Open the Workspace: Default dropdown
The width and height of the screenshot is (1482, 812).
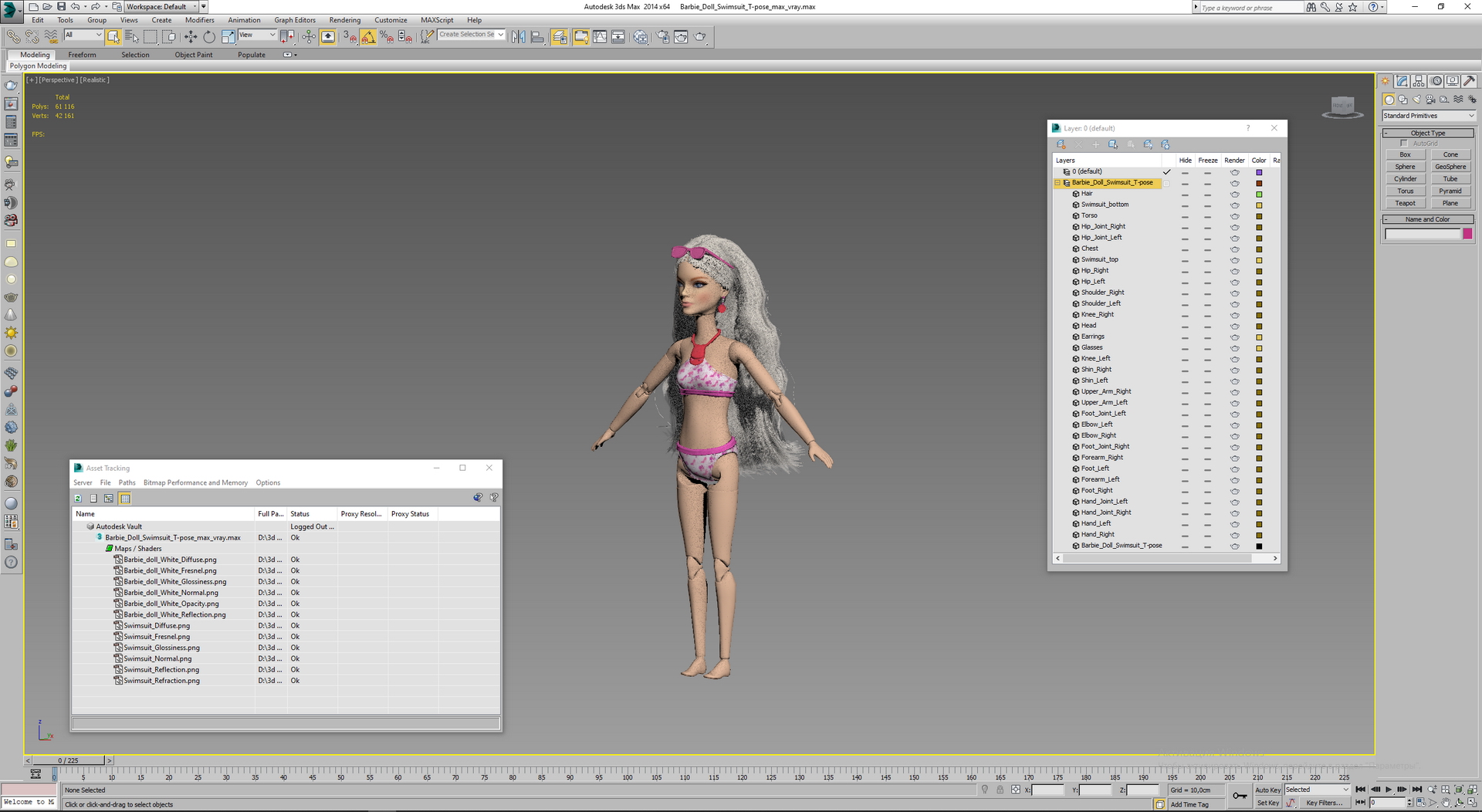coord(161,7)
